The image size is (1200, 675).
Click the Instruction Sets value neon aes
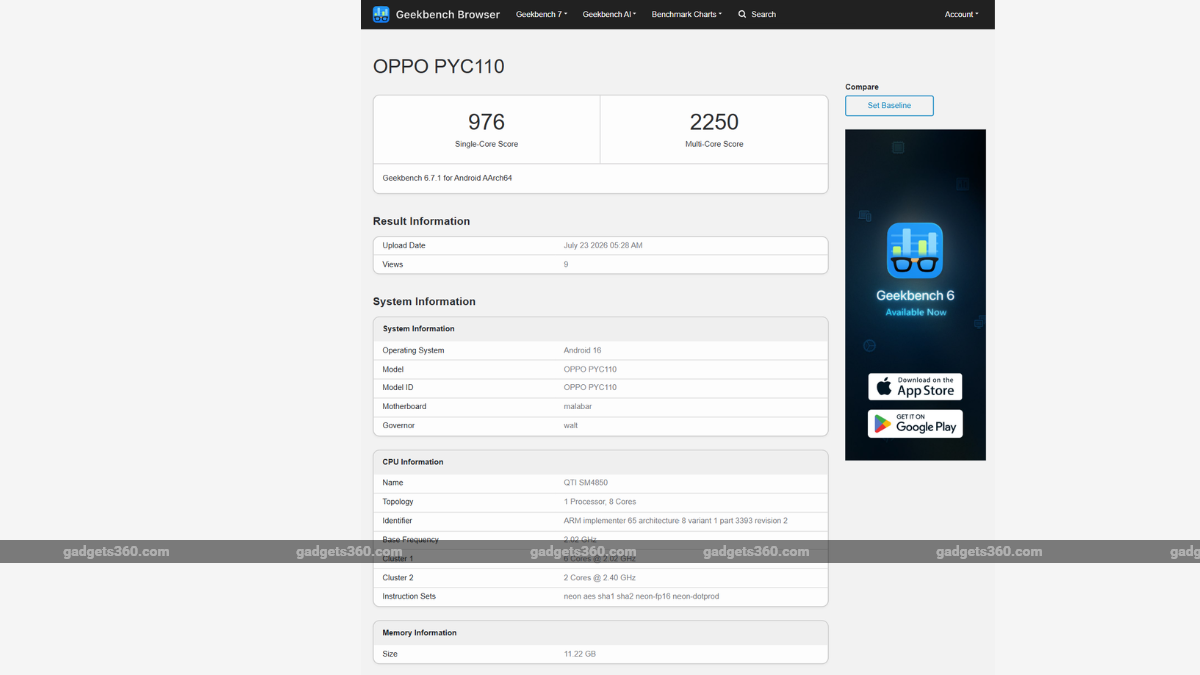point(641,596)
